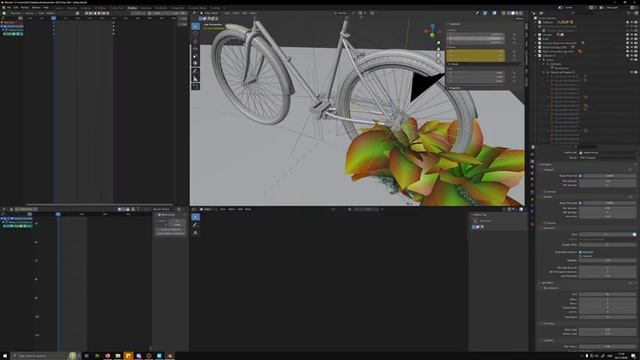This screenshot has width=640, height=360.
Task: Collapse the Clamping subpanel
Action: (x=548, y=324)
